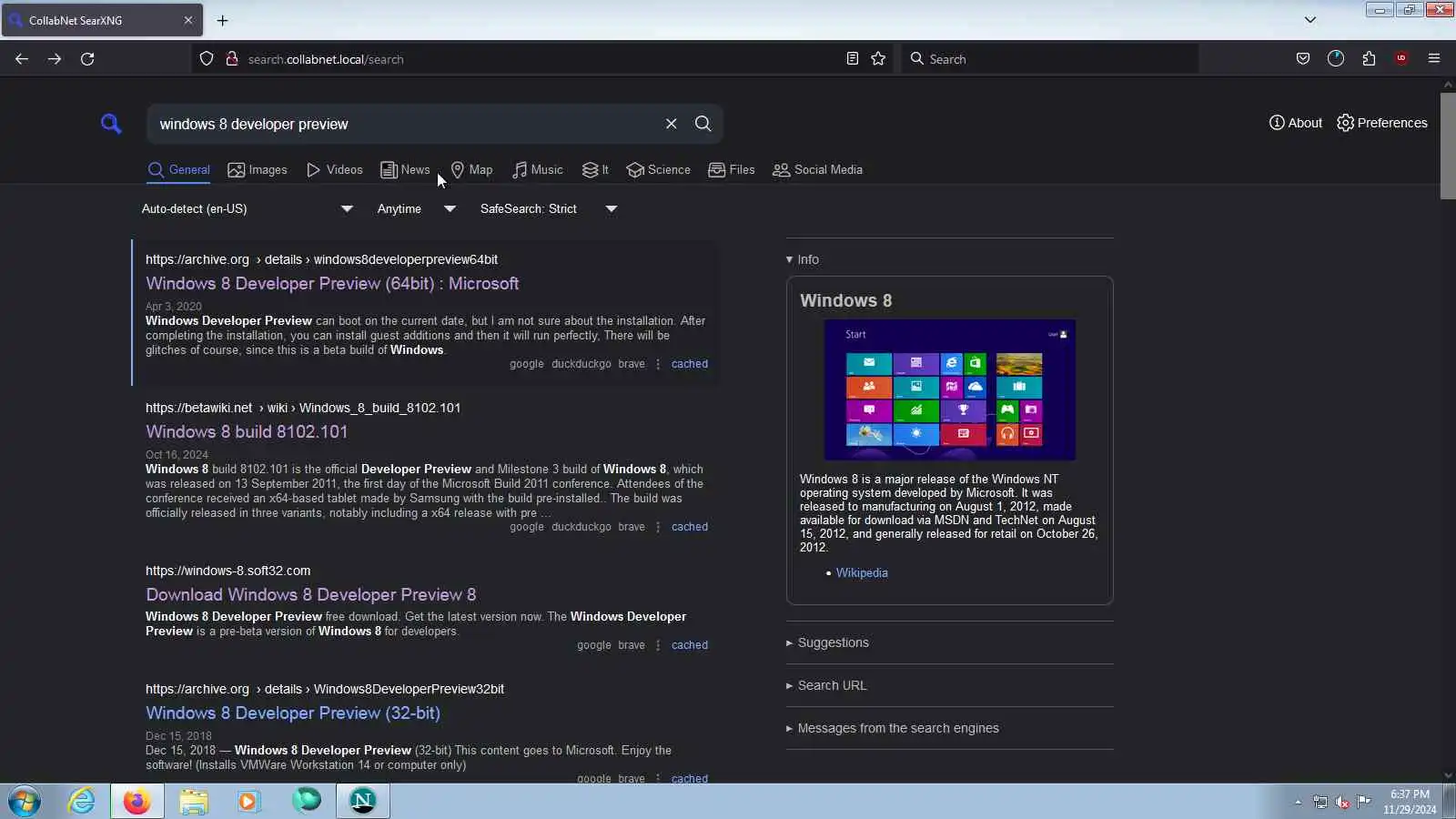
Task: Open a new browser tab
Action: pyautogui.click(x=222, y=20)
